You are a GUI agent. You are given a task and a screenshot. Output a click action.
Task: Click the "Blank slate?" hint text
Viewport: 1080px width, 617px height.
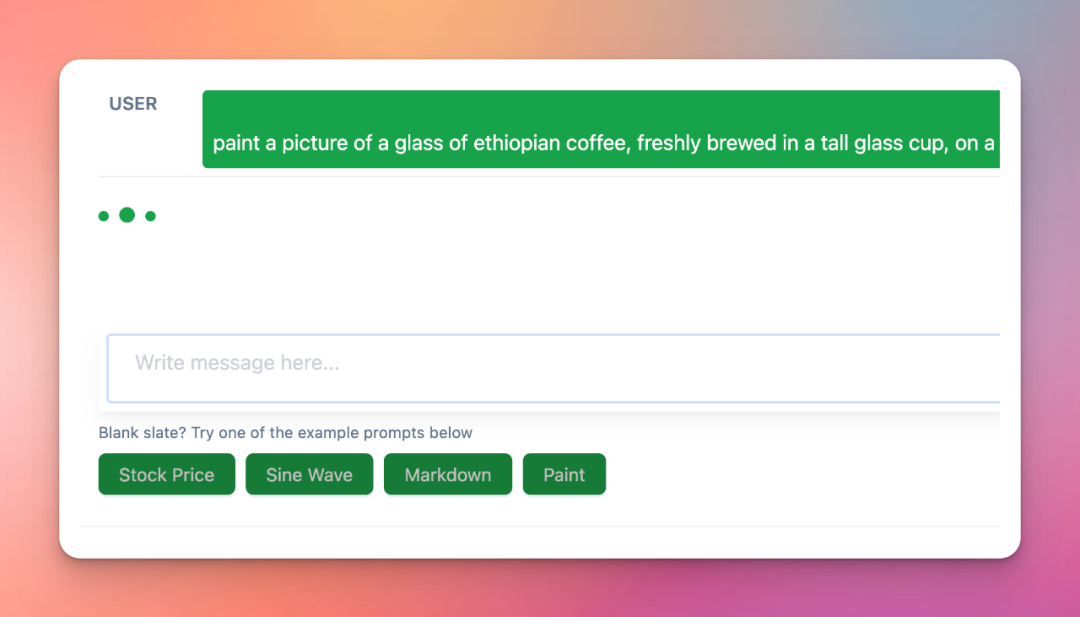tap(285, 433)
